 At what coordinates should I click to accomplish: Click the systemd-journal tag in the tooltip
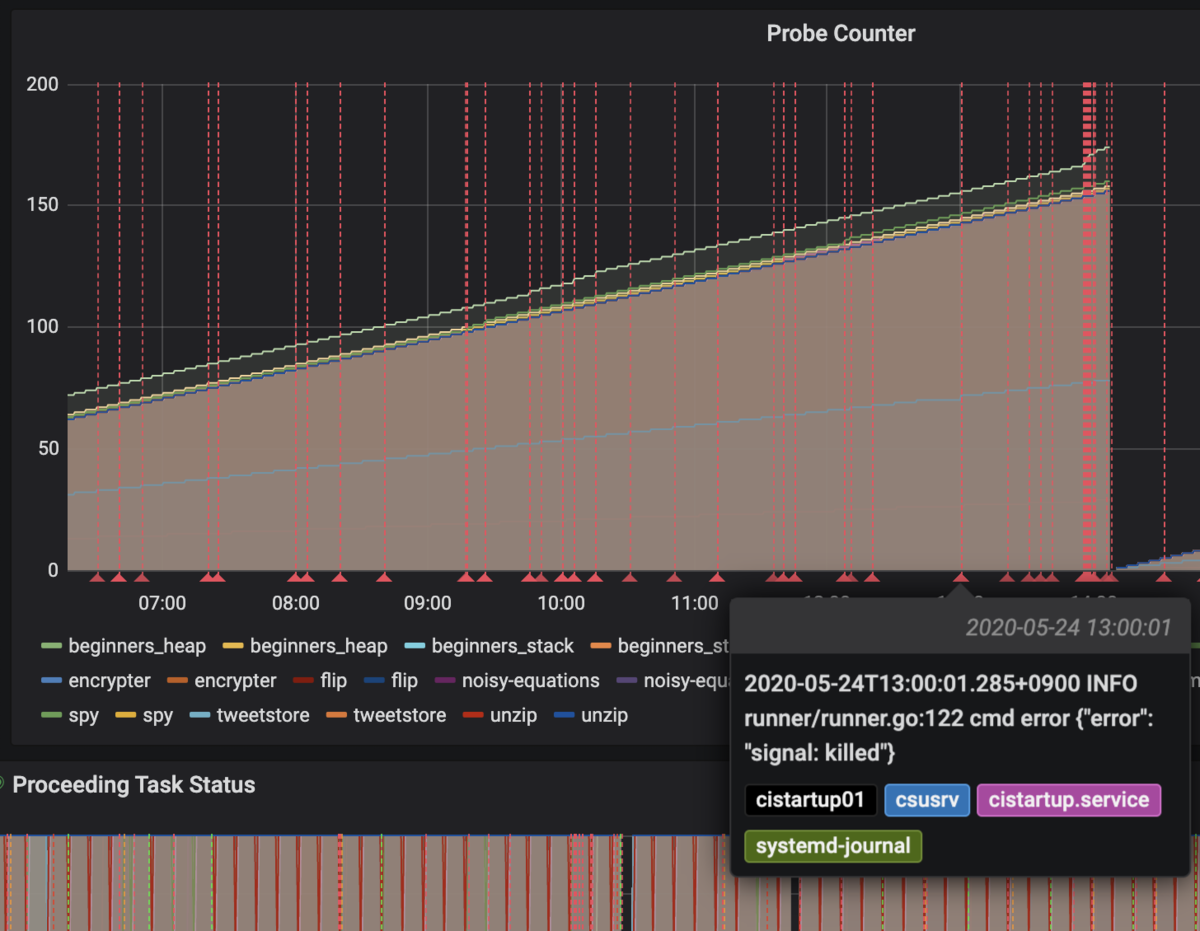coord(833,846)
